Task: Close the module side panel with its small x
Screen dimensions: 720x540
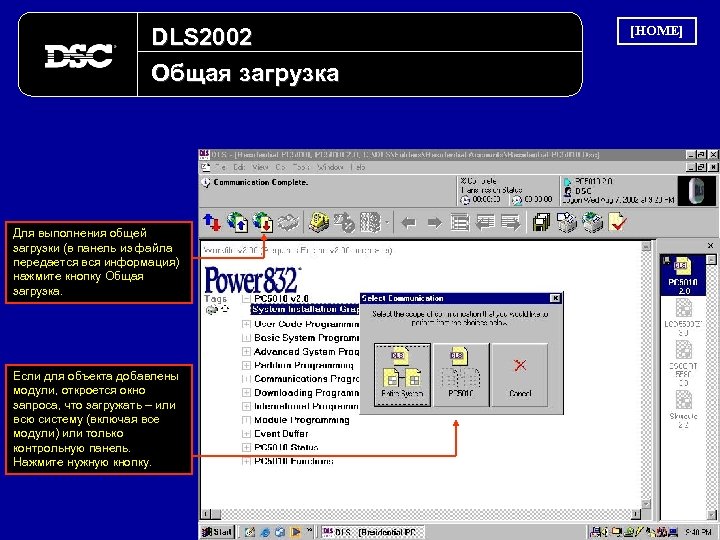Action: (710, 246)
